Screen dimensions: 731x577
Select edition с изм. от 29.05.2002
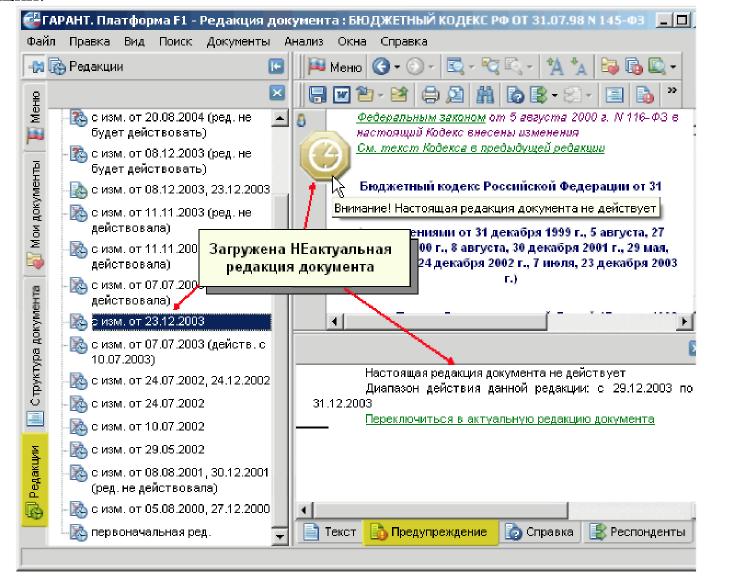(138, 449)
